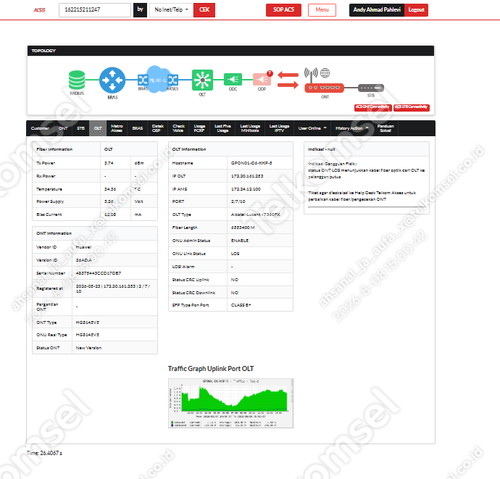
Task: Click the red ONT modem icon
Action: 324,88
